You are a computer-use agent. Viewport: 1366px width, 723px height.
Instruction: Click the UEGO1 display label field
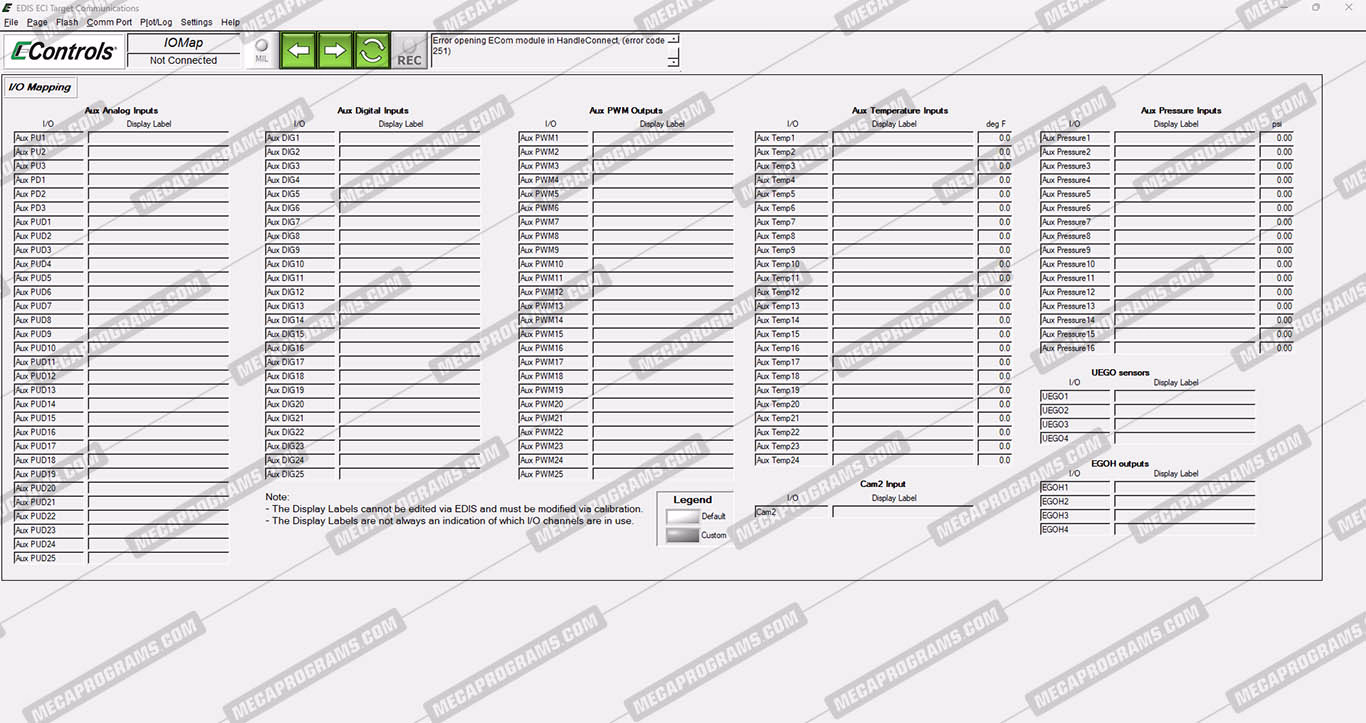(x=1184, y=397)
